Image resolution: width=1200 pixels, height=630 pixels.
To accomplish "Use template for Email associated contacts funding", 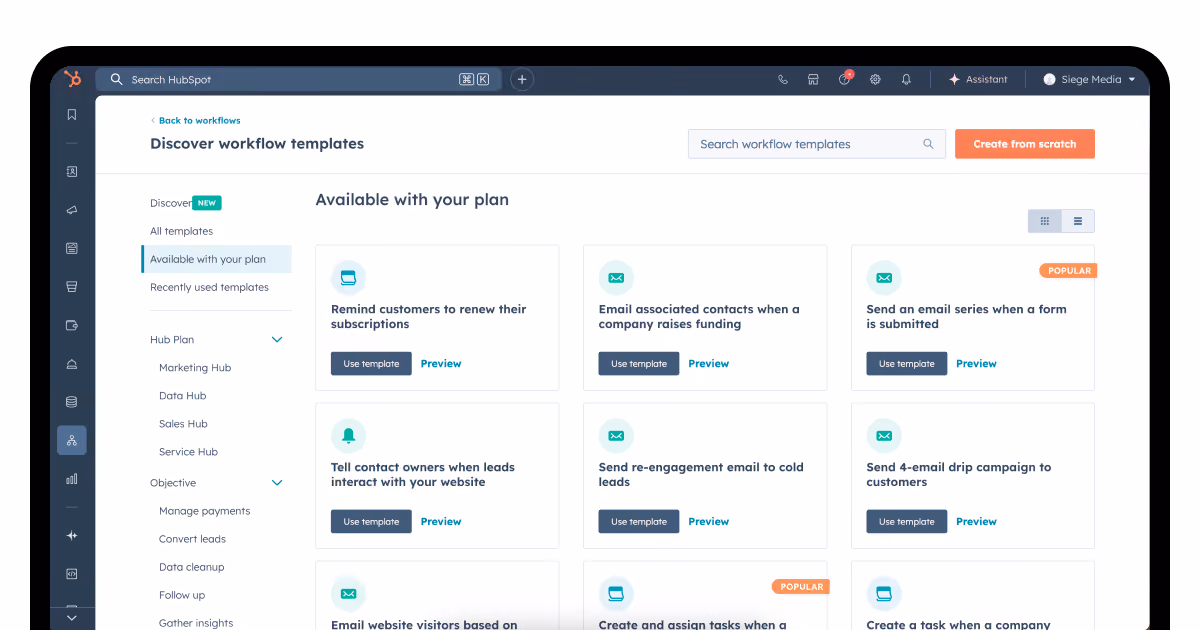I will coord(639,364).
